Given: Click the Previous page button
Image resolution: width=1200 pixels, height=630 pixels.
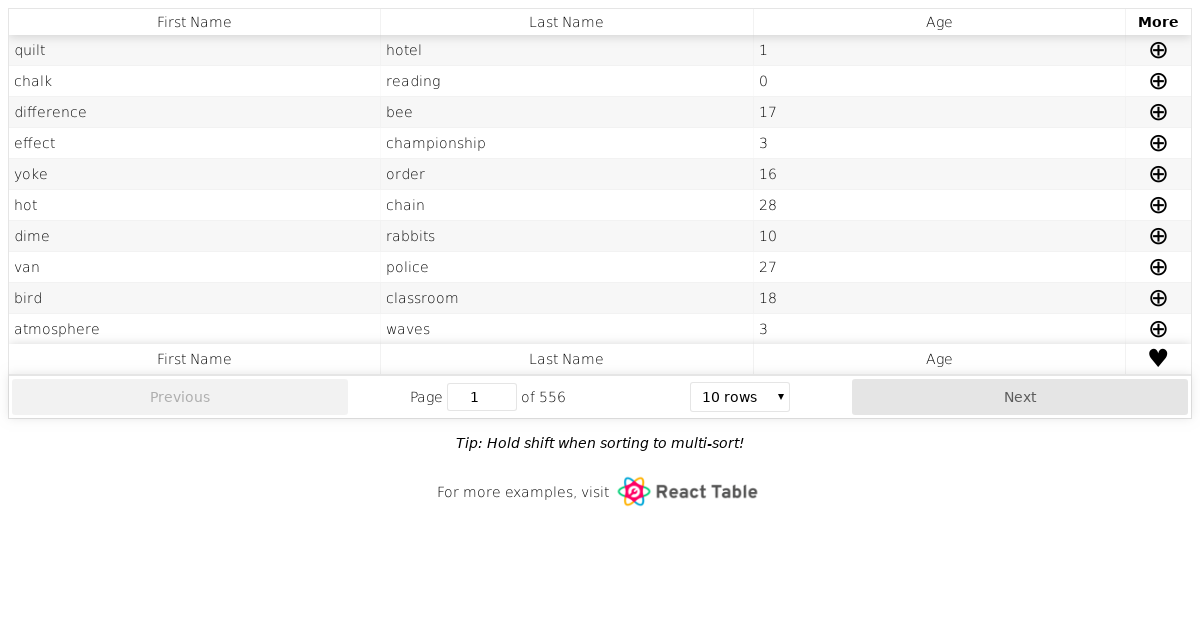Looking at the screenshot, I should tap(180, 396).
